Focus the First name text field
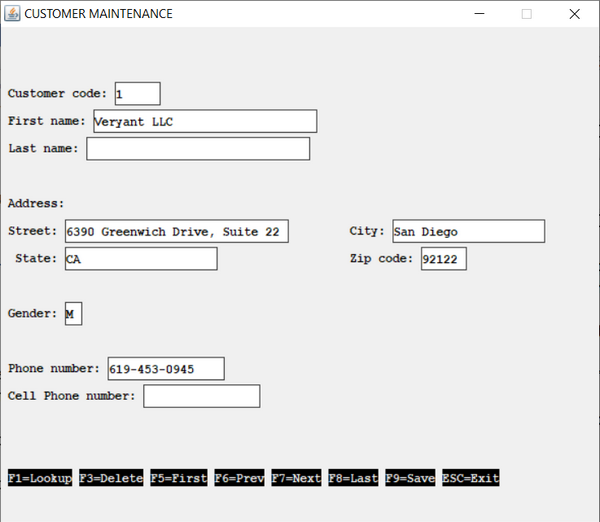This screenshot has height=522, width=600. [204, 121]
